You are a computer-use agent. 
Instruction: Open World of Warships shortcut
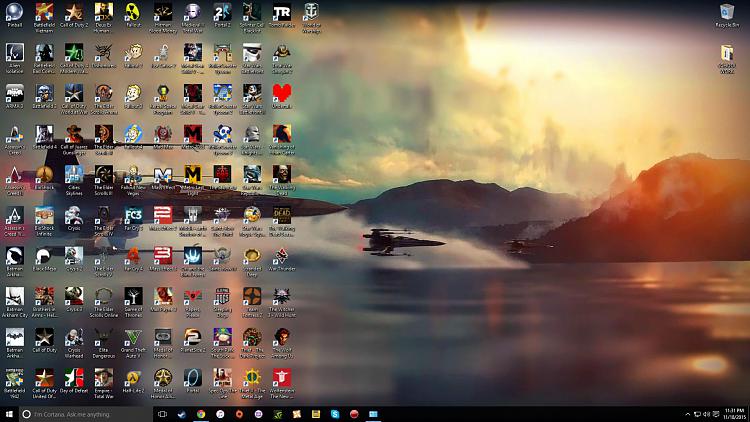(x=311, y=18)
